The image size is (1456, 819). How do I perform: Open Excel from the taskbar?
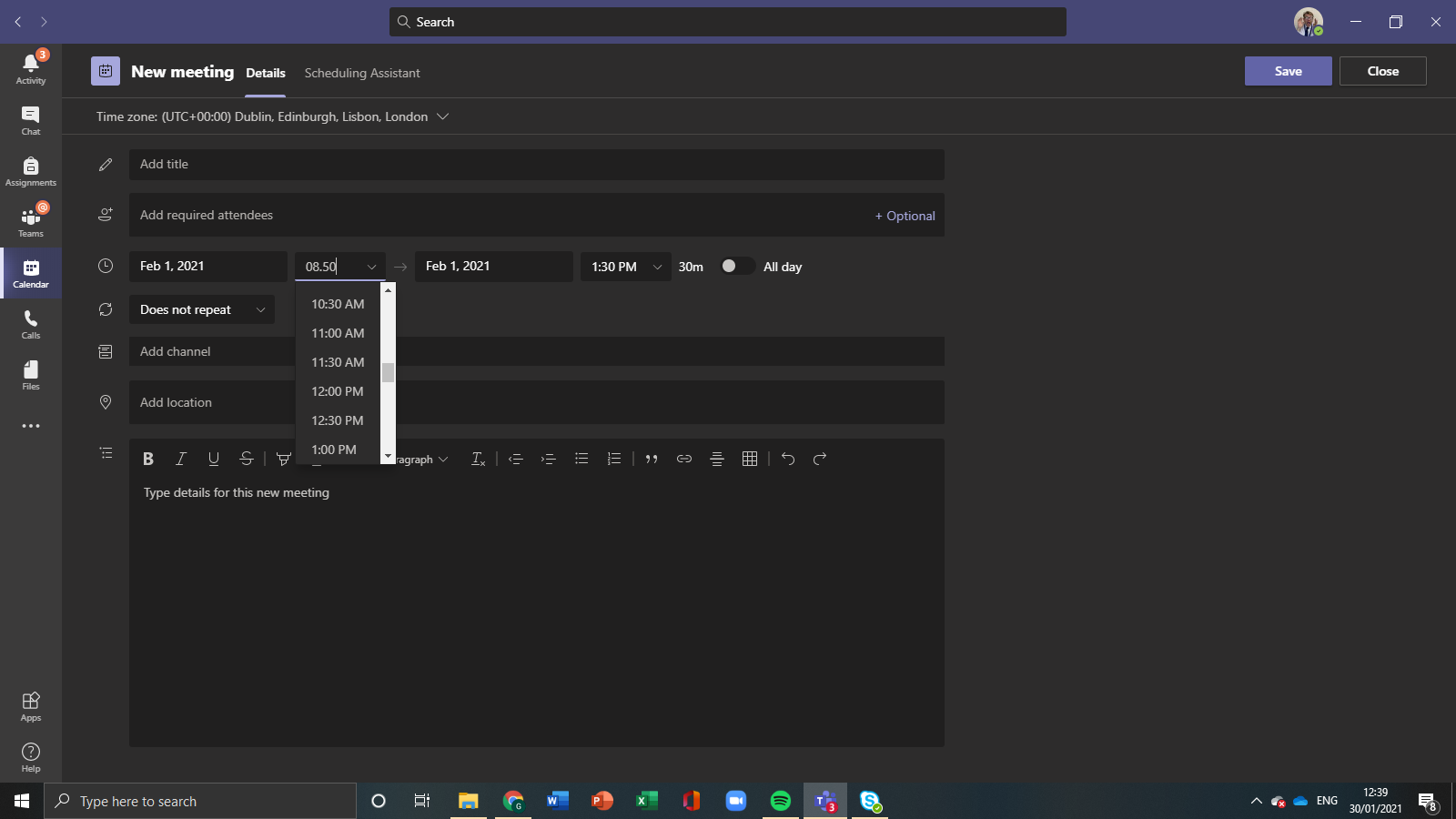click(646, 801)
